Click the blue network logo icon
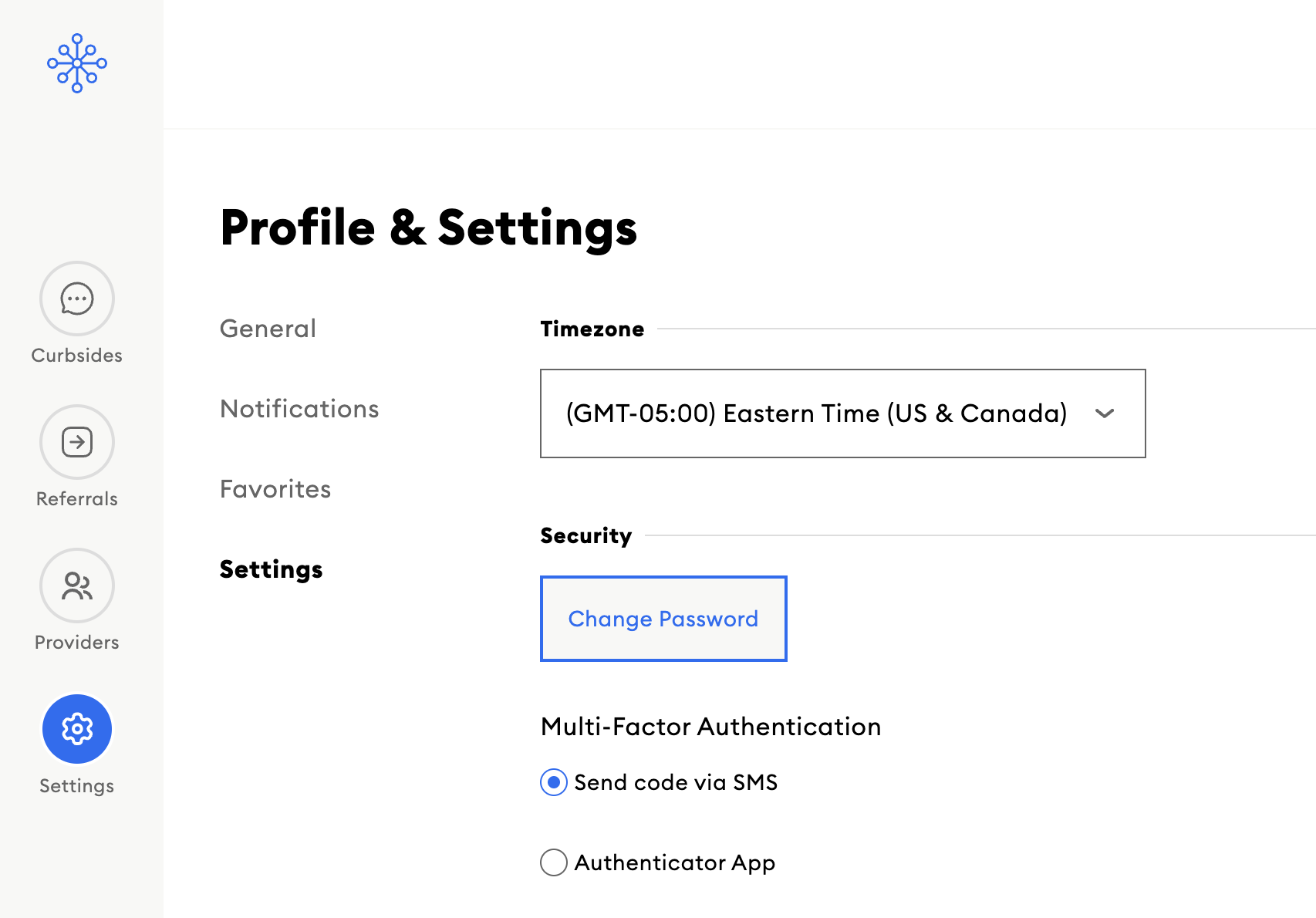 (x=77, y=63)
